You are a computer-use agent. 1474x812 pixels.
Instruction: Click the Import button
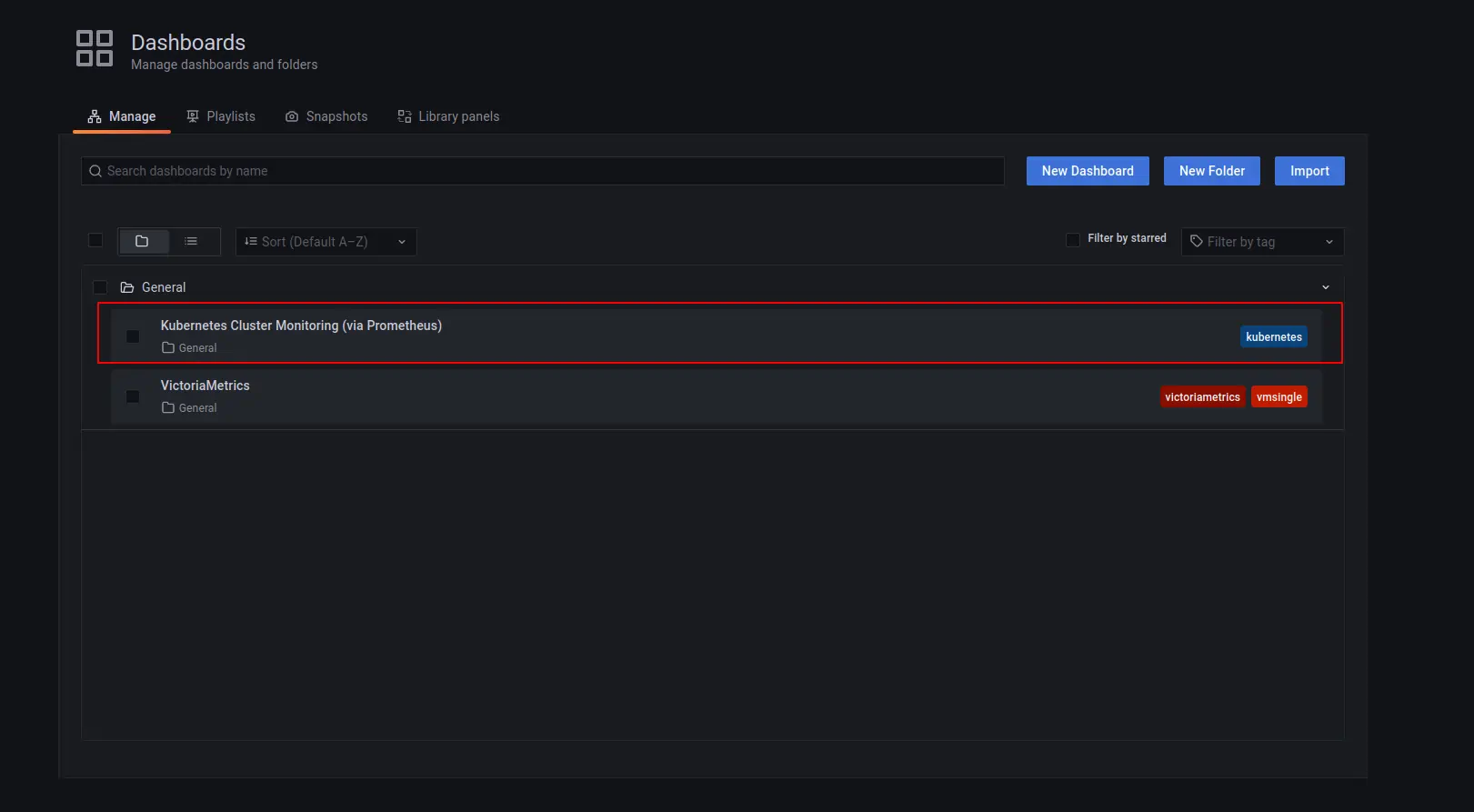[x=1309, y=171]
